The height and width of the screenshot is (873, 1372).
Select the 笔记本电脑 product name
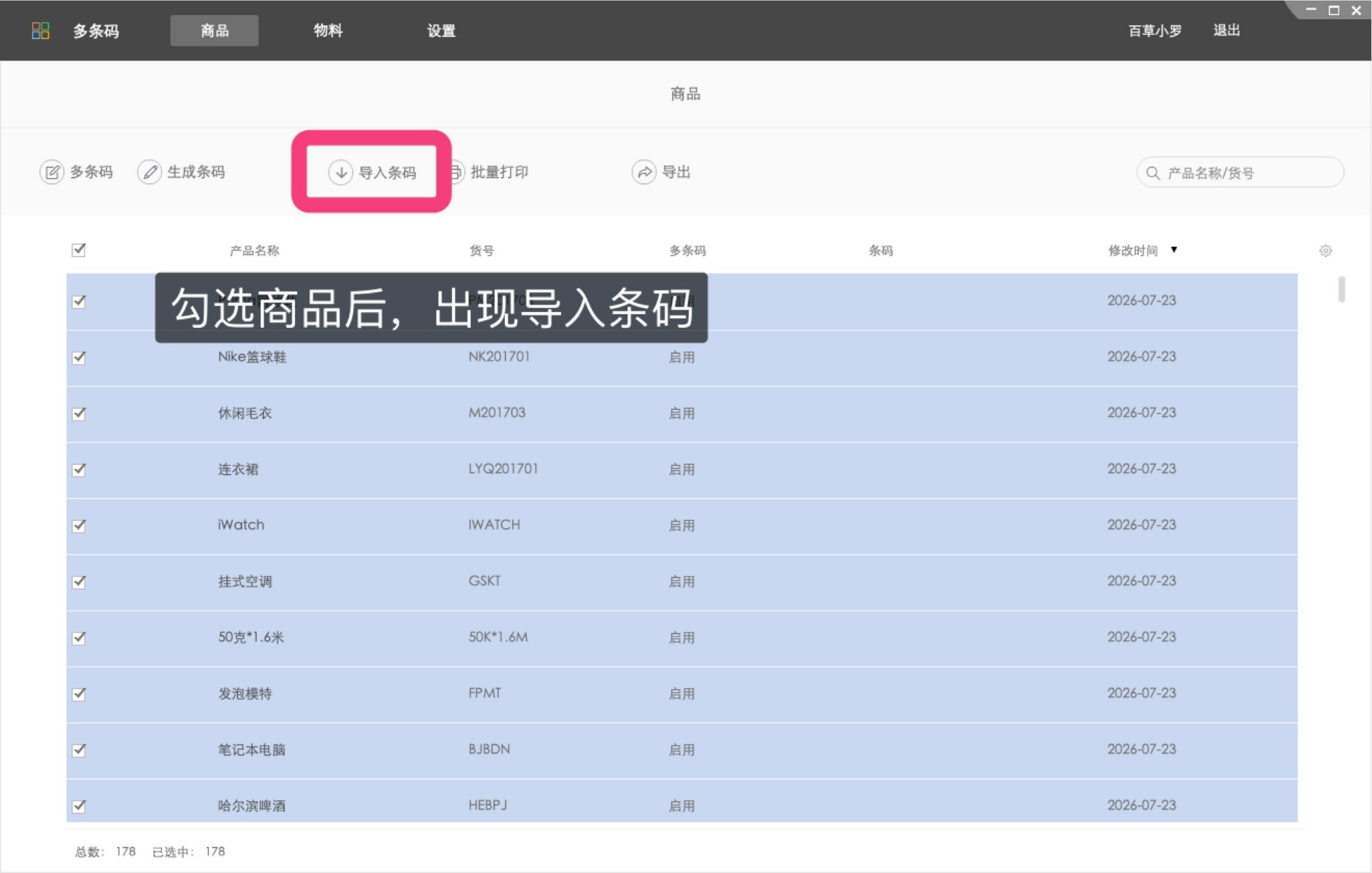[x=252, y=750]
